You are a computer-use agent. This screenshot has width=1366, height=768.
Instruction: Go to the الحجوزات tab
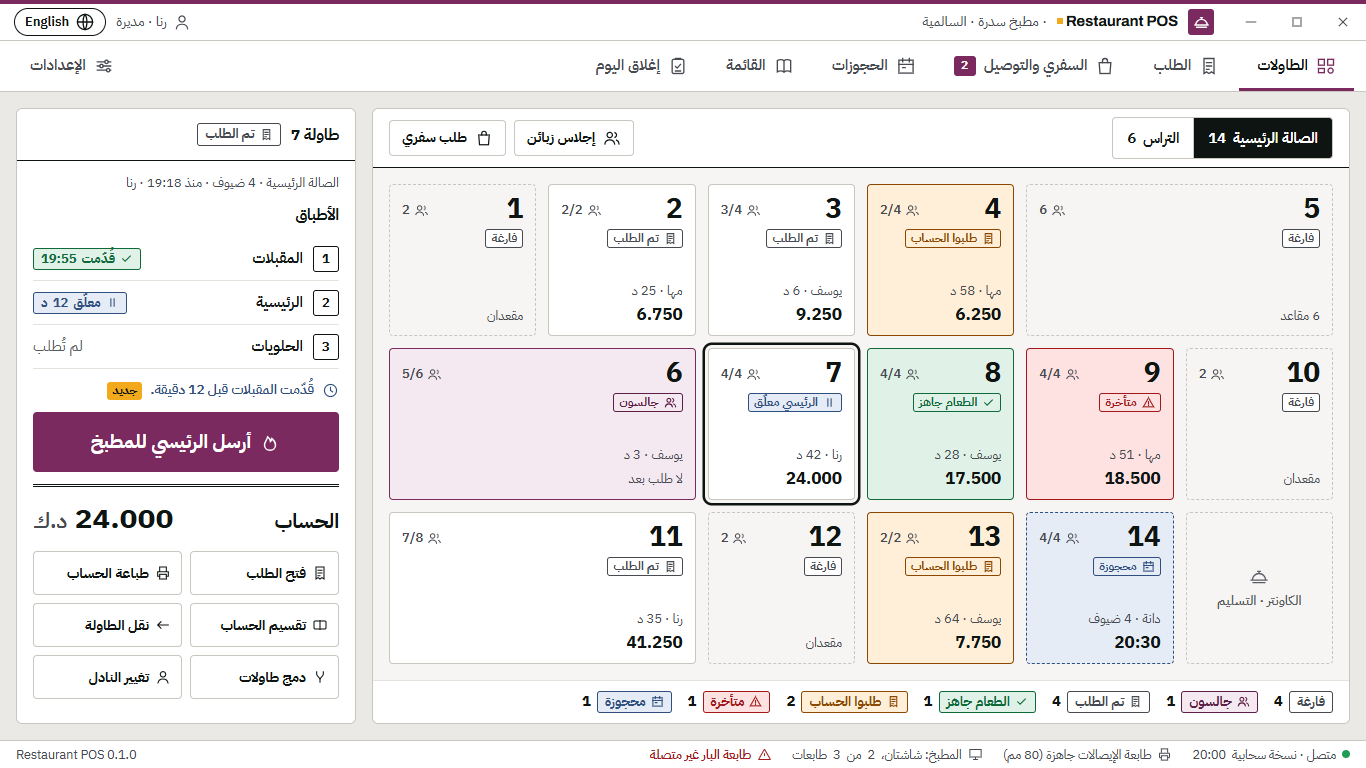click(873, 66)
